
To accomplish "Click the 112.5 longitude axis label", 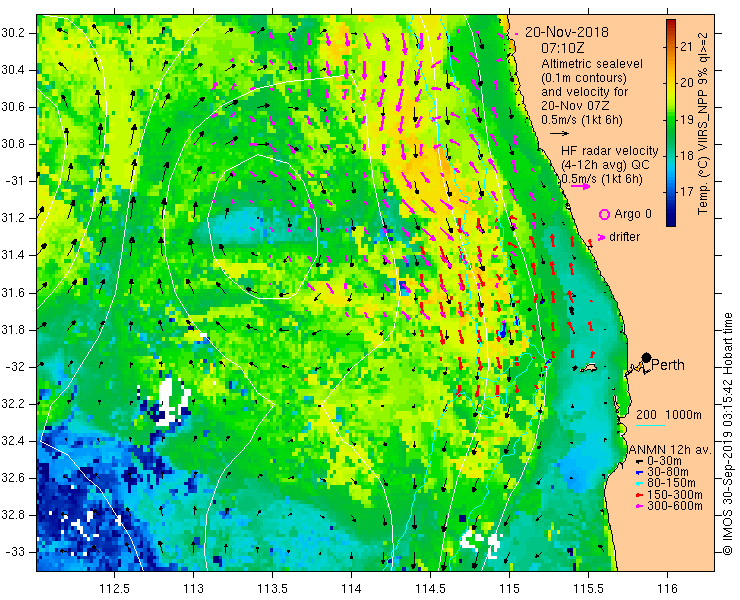I will click(x=114, y=588).
